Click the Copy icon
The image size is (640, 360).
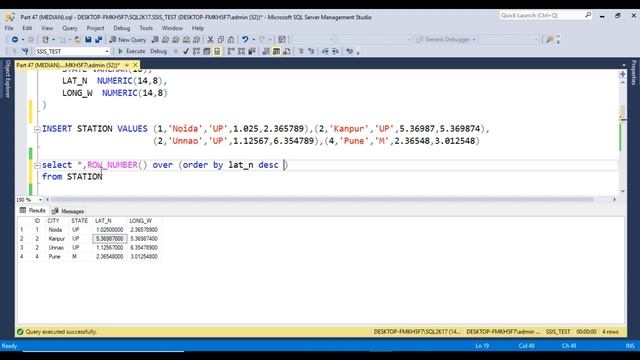(x=221, y=40)
